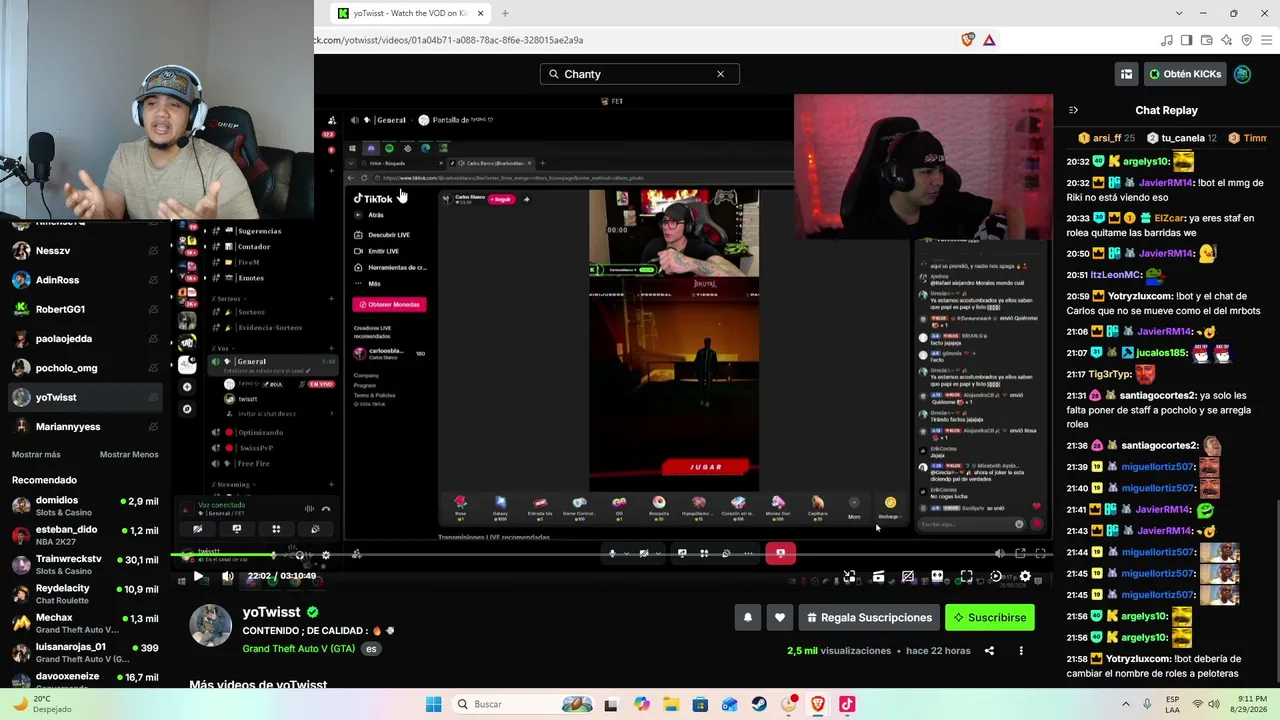Image resolution: width=1280 pixels, height=720 pixels.
Task: Select RobertGG1 in the sidebar
Action: pyautogui.click(x=85, y=310)
